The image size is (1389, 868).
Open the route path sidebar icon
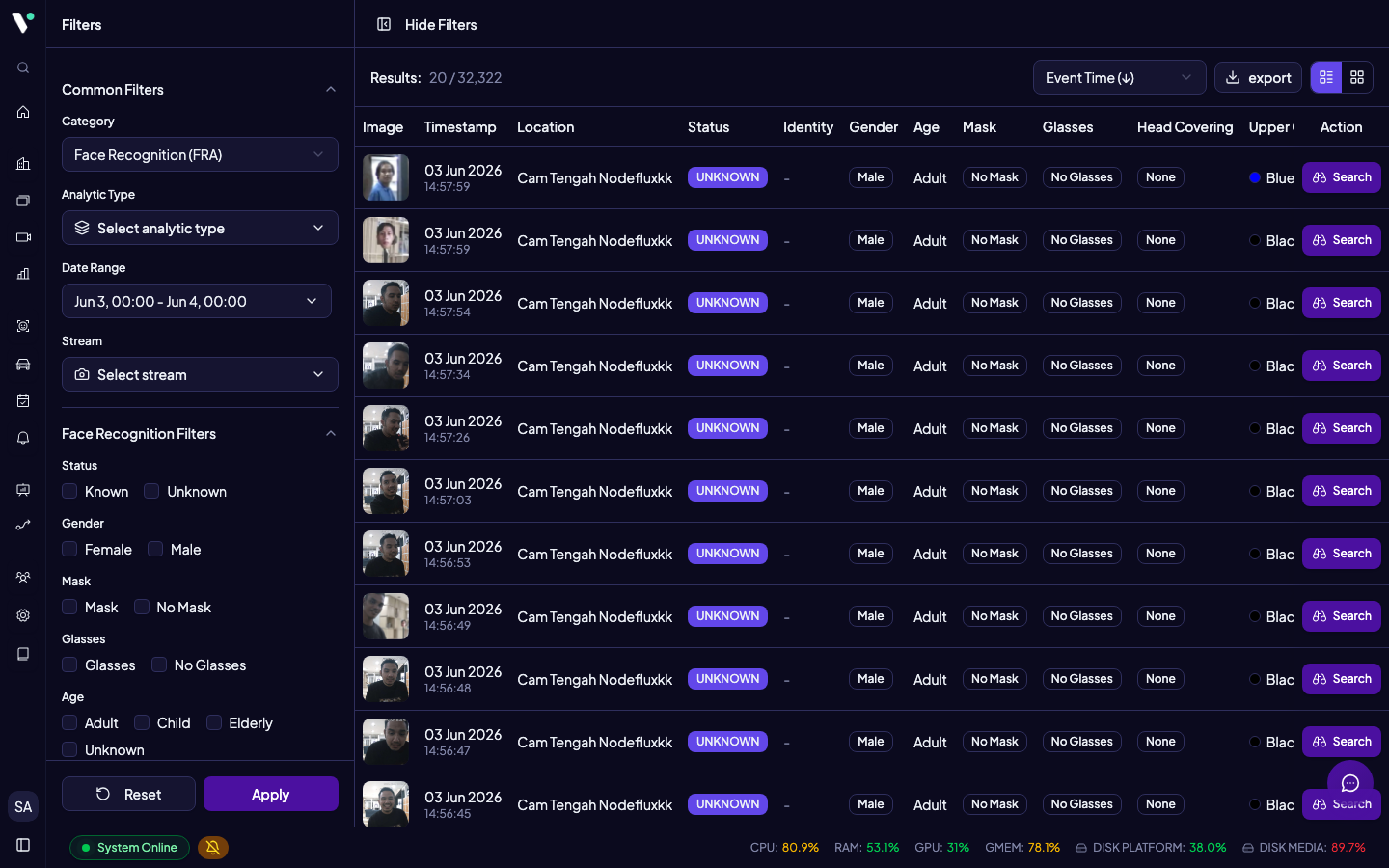tap(23, 526)
